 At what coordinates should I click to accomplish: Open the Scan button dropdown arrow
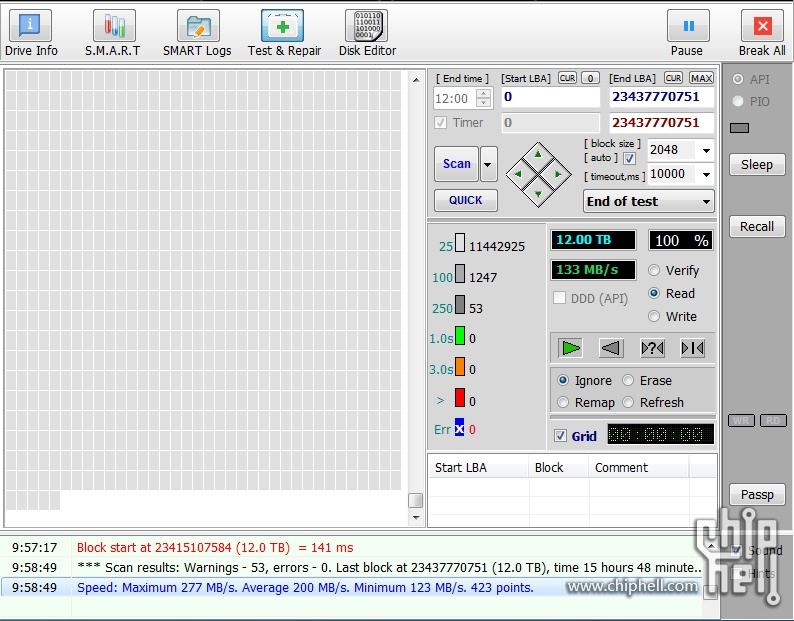pyautogui.click(x=488, y=164)
